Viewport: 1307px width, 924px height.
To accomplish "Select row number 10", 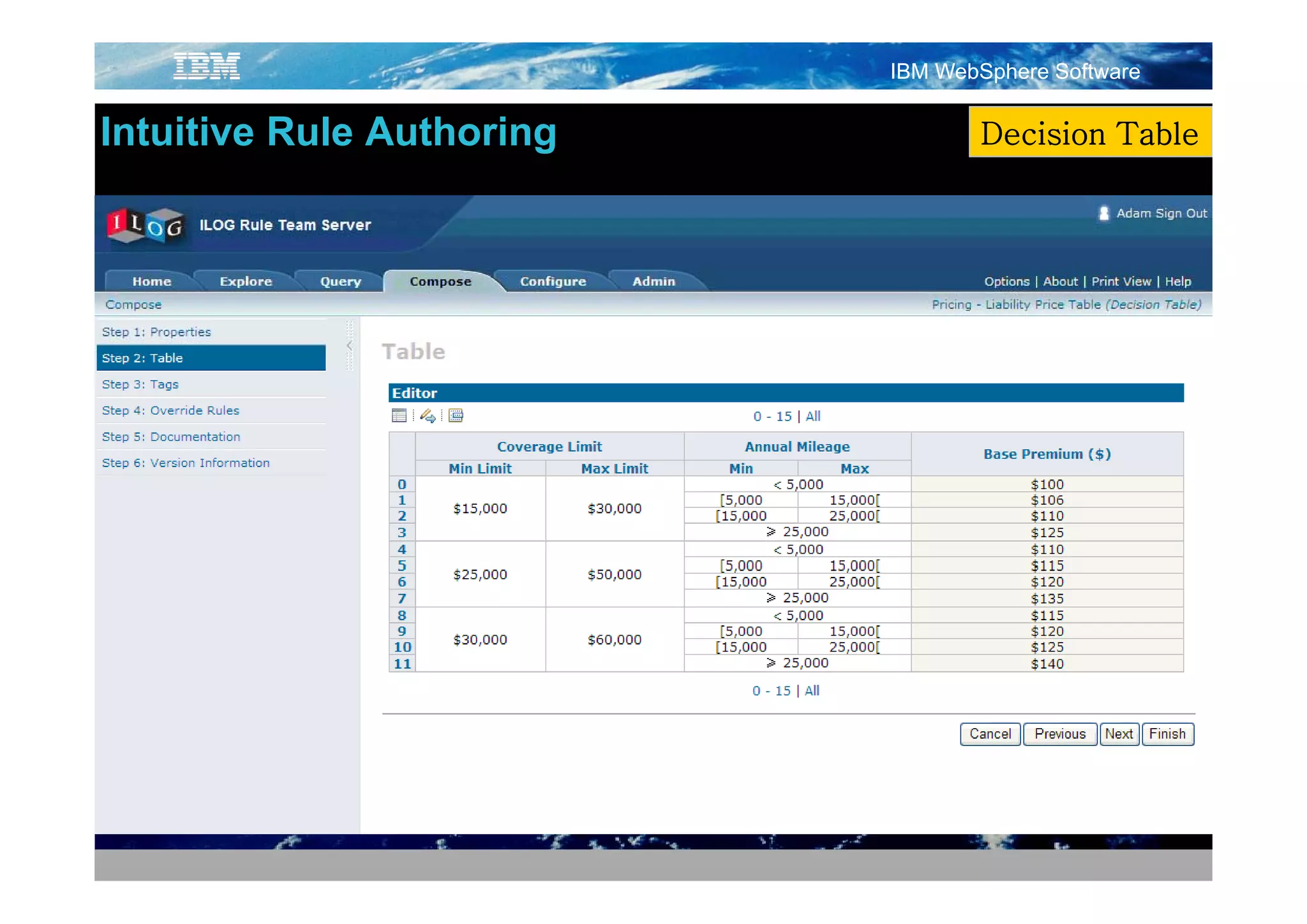I will pyautogui.click(x=402, y=647).
